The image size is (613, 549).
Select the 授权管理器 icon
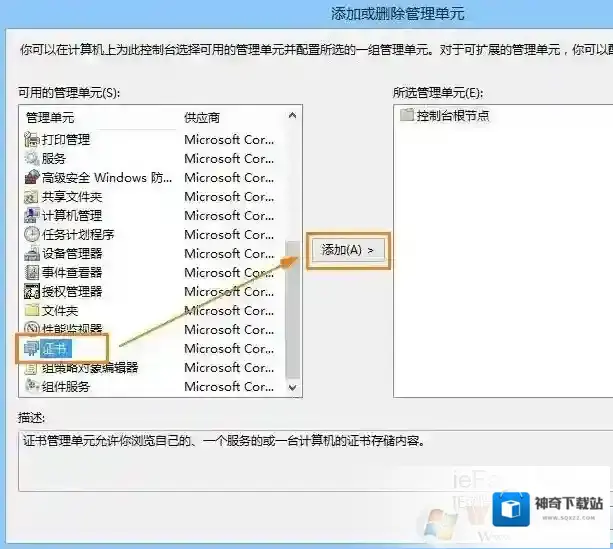[32, 292]
